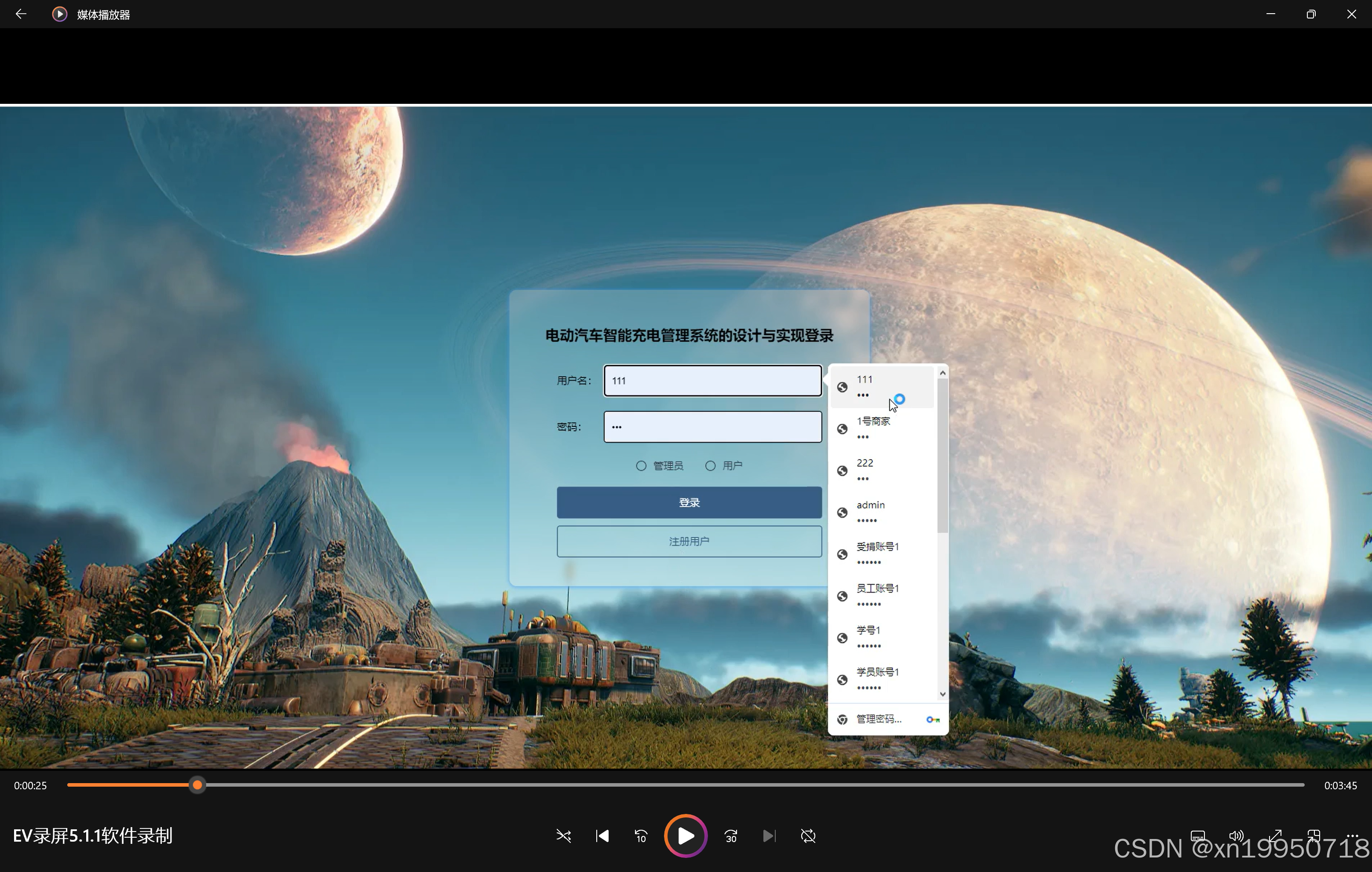The image size is (1372, 872).
Task: Click the 密码 password field
Action: (713, 427)
